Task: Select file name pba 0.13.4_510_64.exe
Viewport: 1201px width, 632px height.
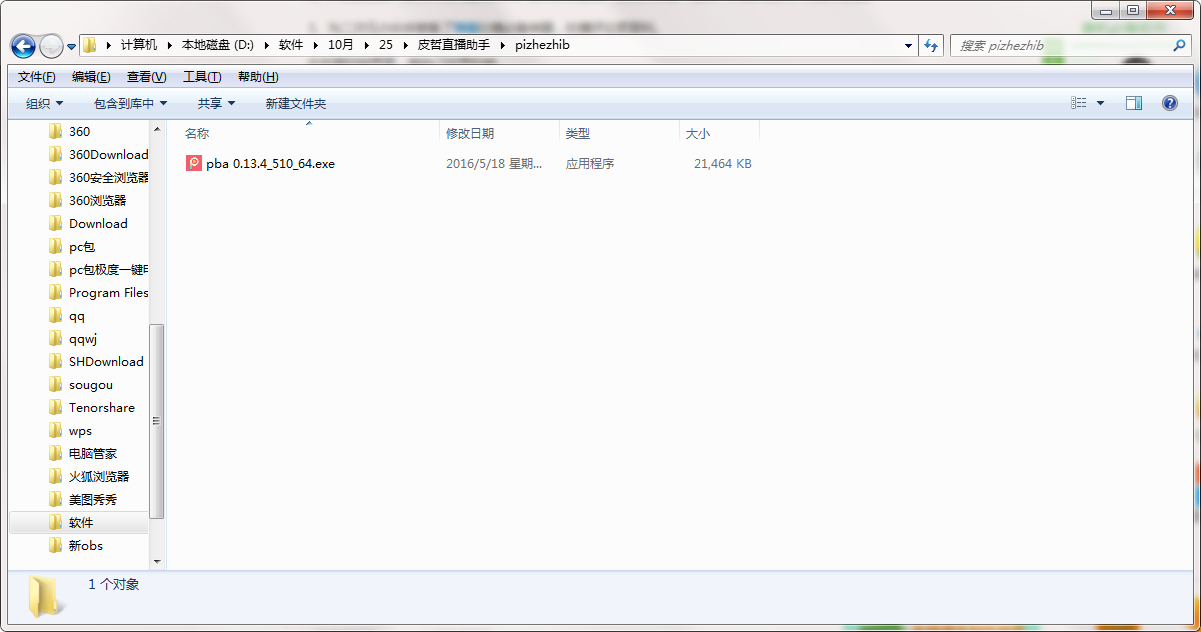Action: pos(270,163)
